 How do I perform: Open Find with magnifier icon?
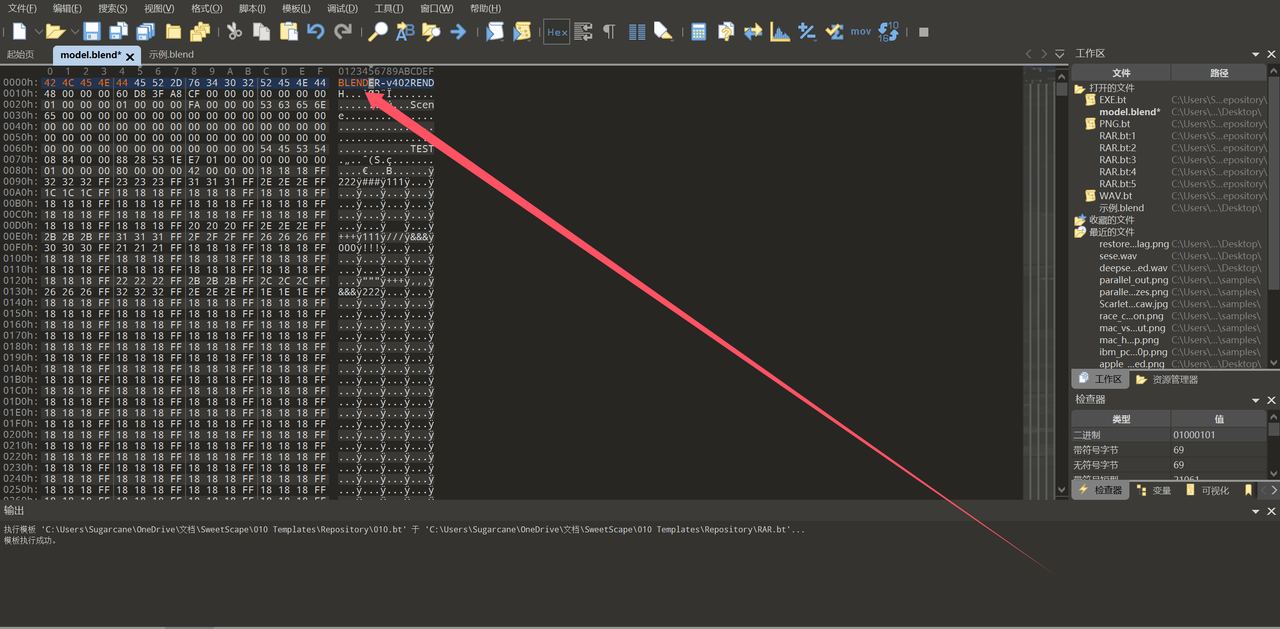click(378, 32)
